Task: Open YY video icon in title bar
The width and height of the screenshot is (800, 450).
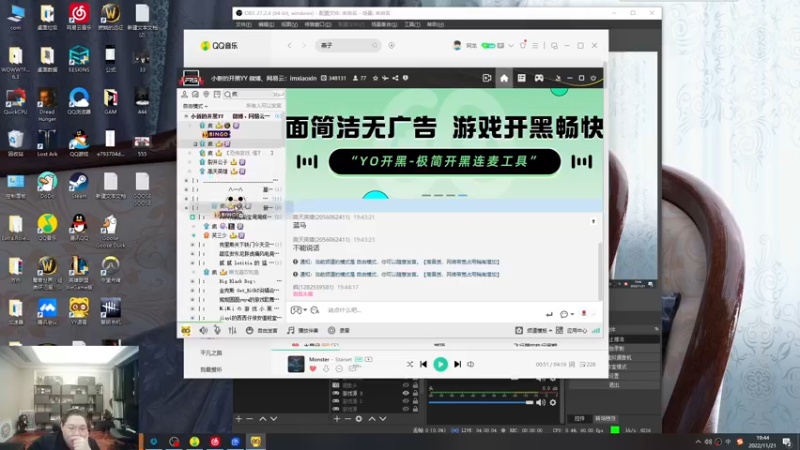Action: point(487,78)
